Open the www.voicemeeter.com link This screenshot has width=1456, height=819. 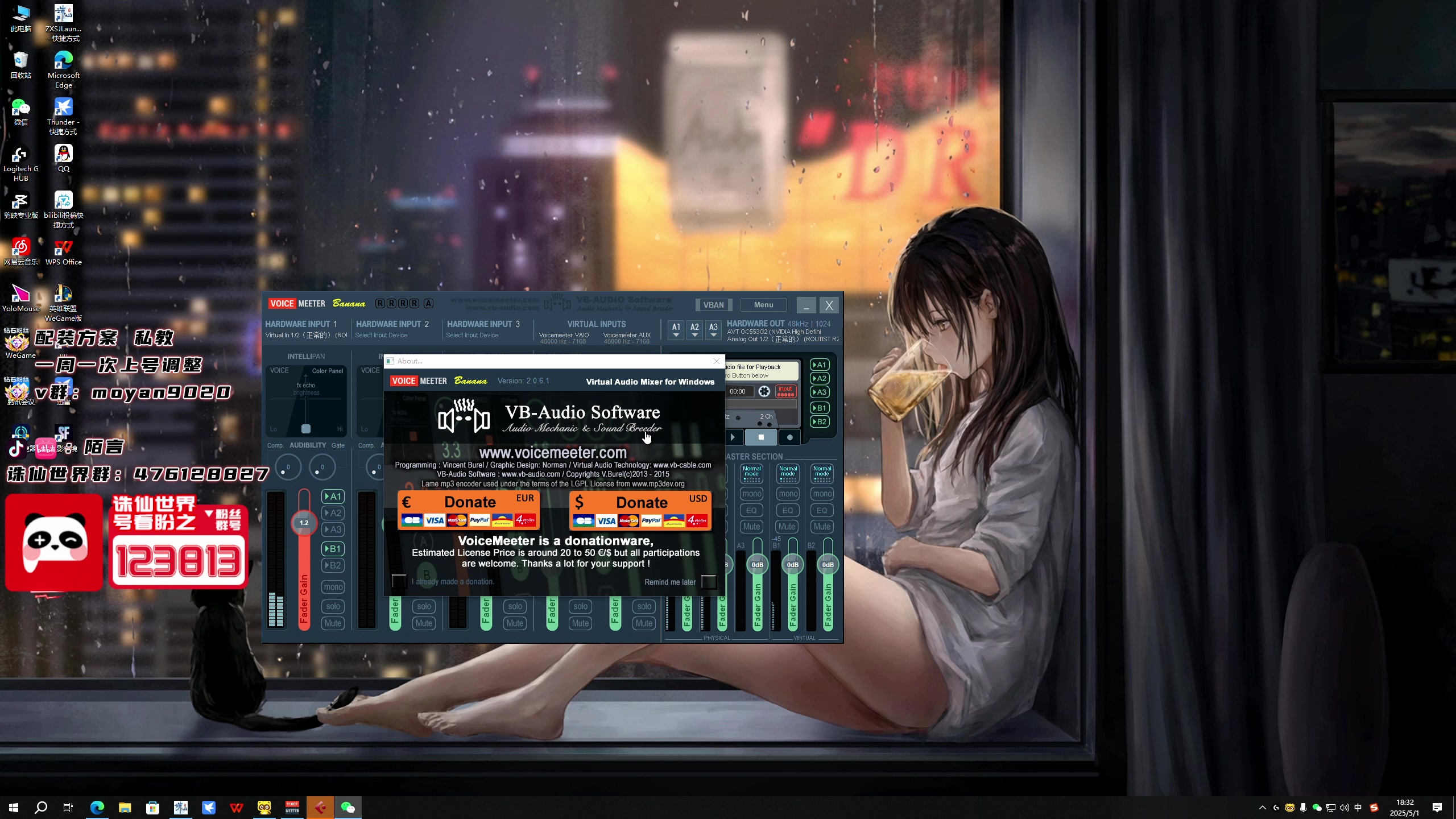click(553, 453)
